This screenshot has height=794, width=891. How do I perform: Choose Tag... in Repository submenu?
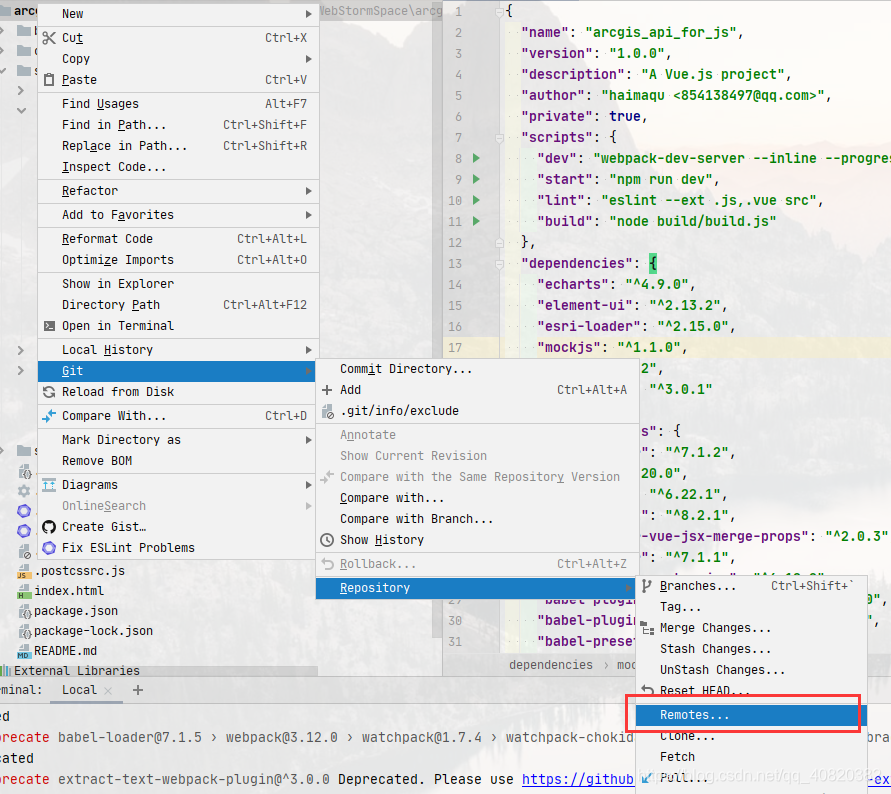tap(751, 607)
